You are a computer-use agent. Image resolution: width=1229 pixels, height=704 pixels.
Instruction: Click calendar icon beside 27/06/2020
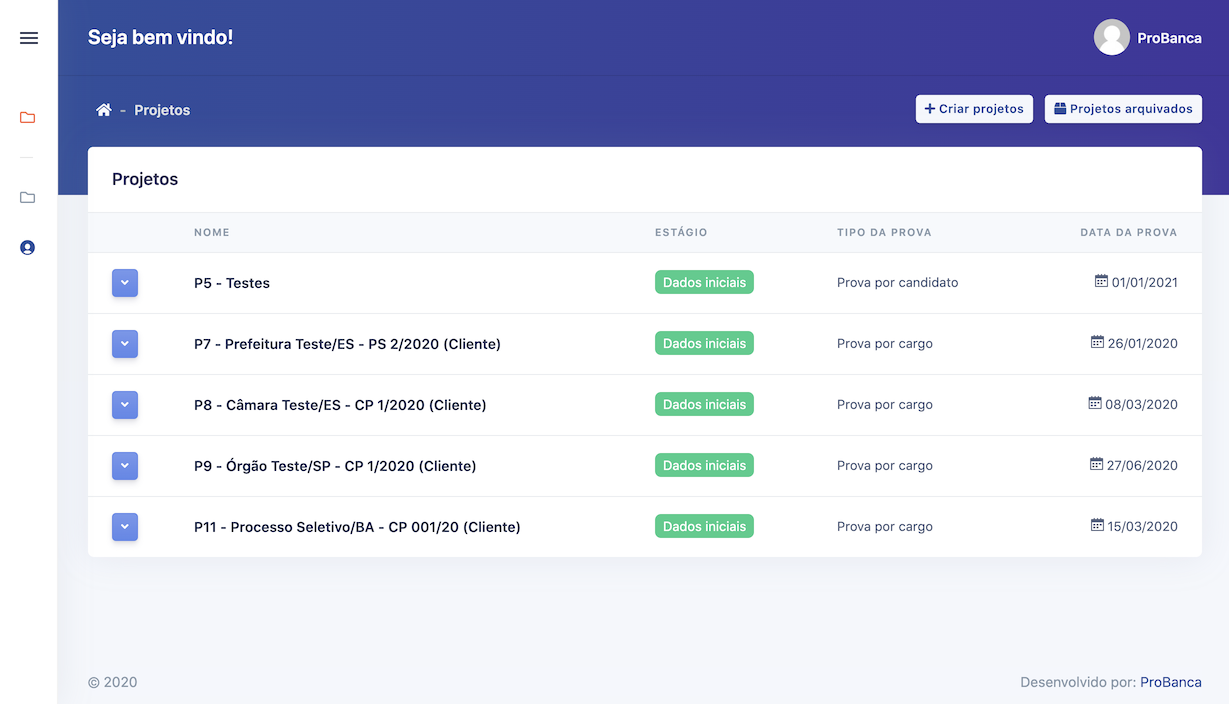click(x=1096, y=465)
